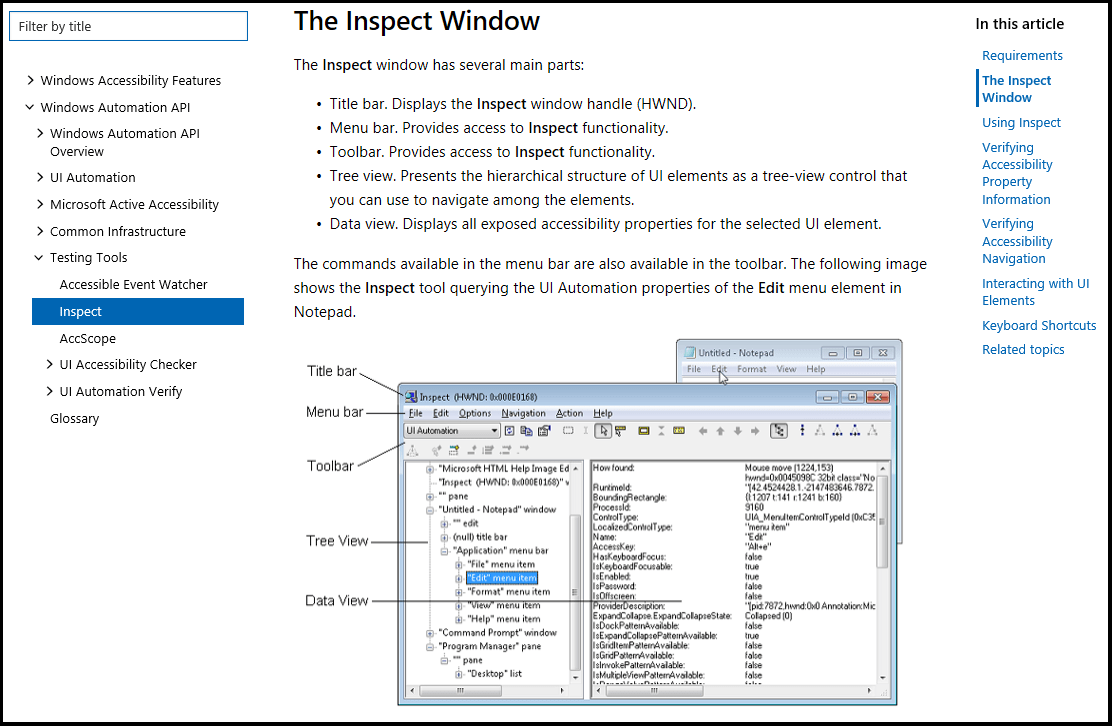Click the I-beam text caret toolbar icon

[586, 430]
